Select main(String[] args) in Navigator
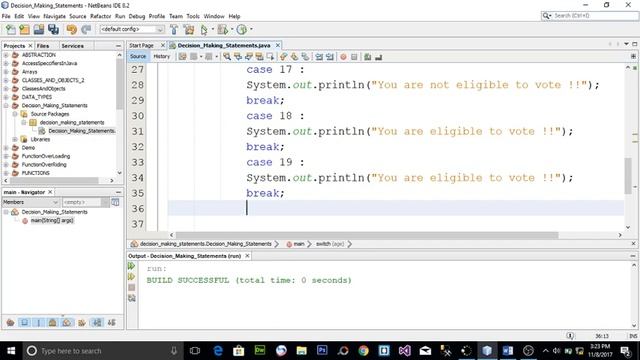This screenshot has height=360, width=640. [52, 220]
